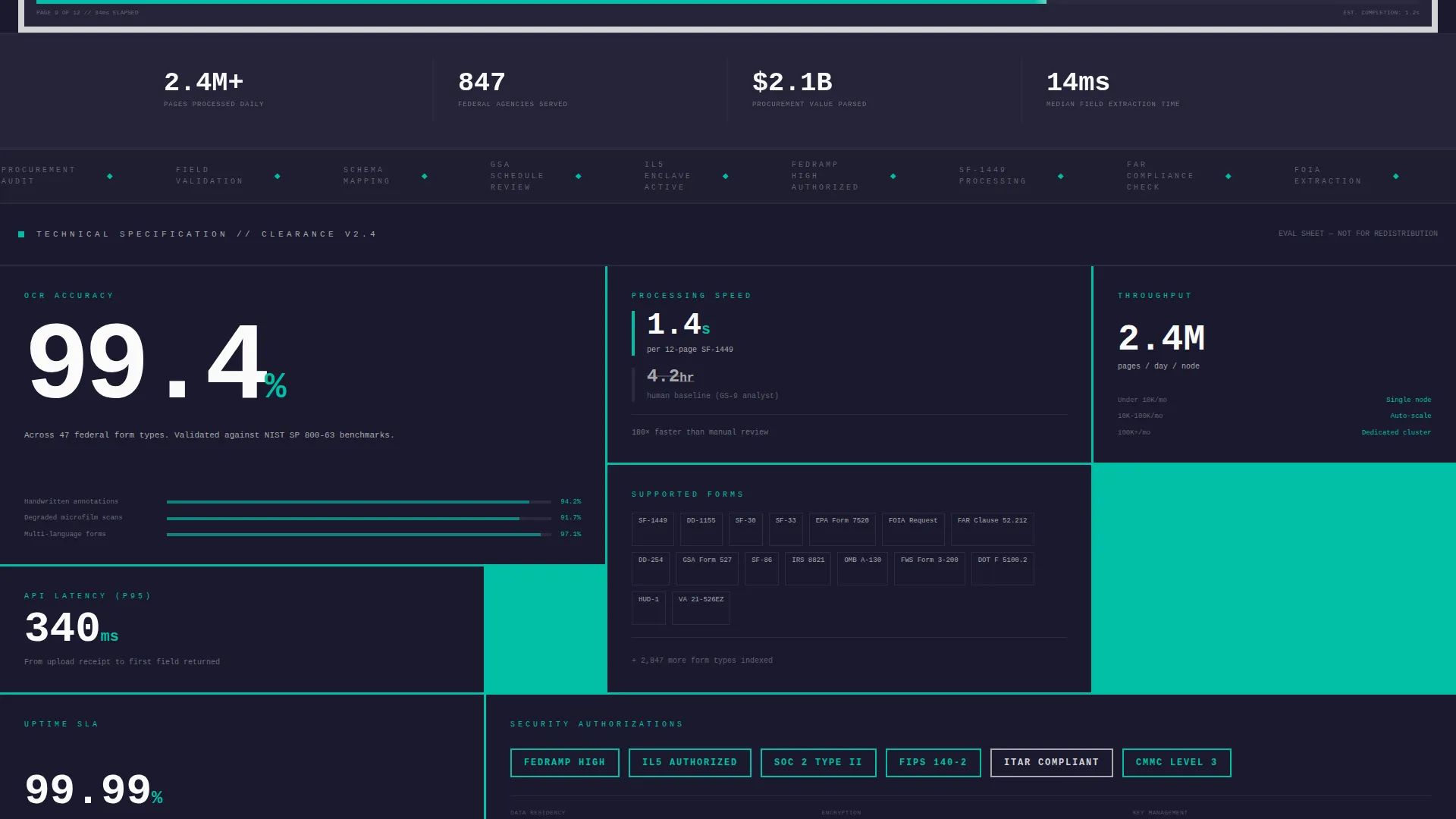Image resolution: width=1456 pixels, height=819 pixels.
Task: Select the DOT F 5100.2 chip
Action: tap(1002, 568)
